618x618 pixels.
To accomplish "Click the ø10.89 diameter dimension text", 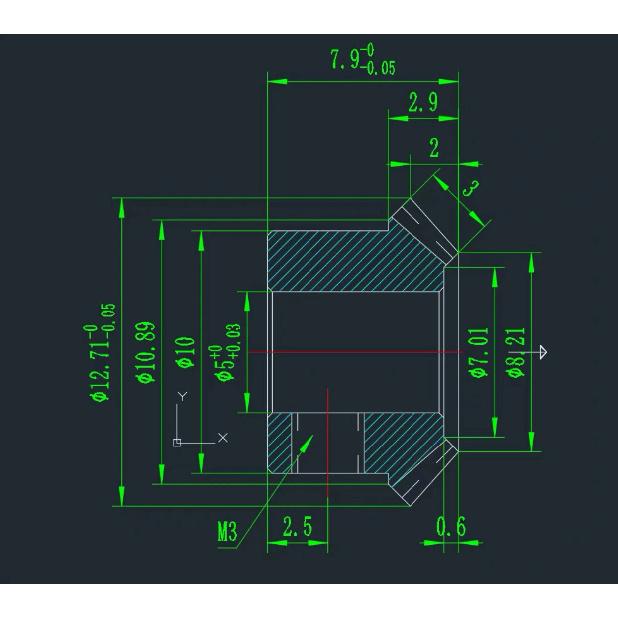I will [x=145, y=352].
